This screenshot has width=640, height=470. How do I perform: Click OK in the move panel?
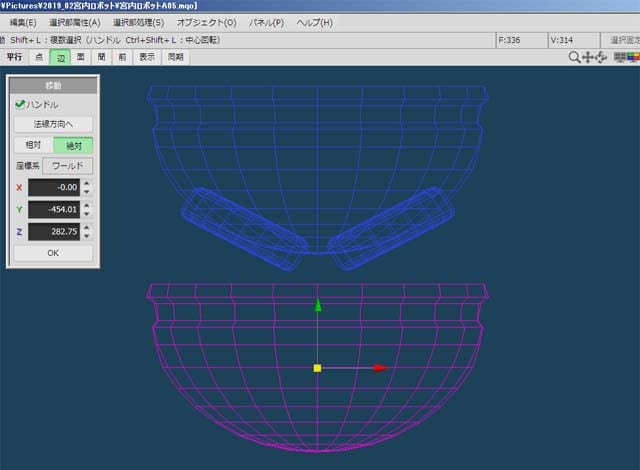click(x=53, y=253)
